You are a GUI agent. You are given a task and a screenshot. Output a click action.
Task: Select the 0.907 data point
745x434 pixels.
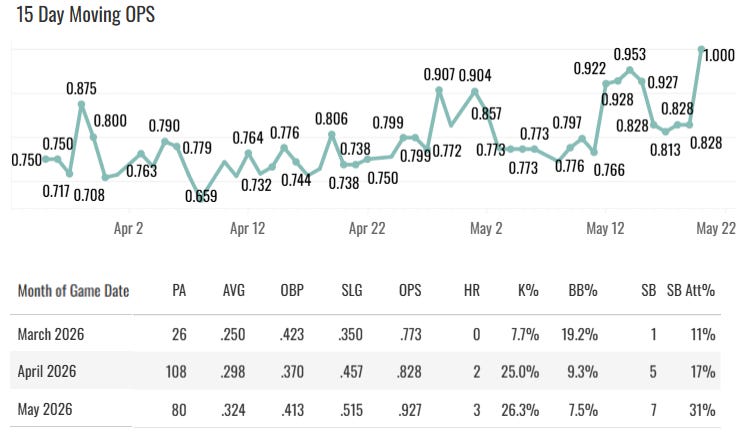pyautogui.click(x=439, y=90)
